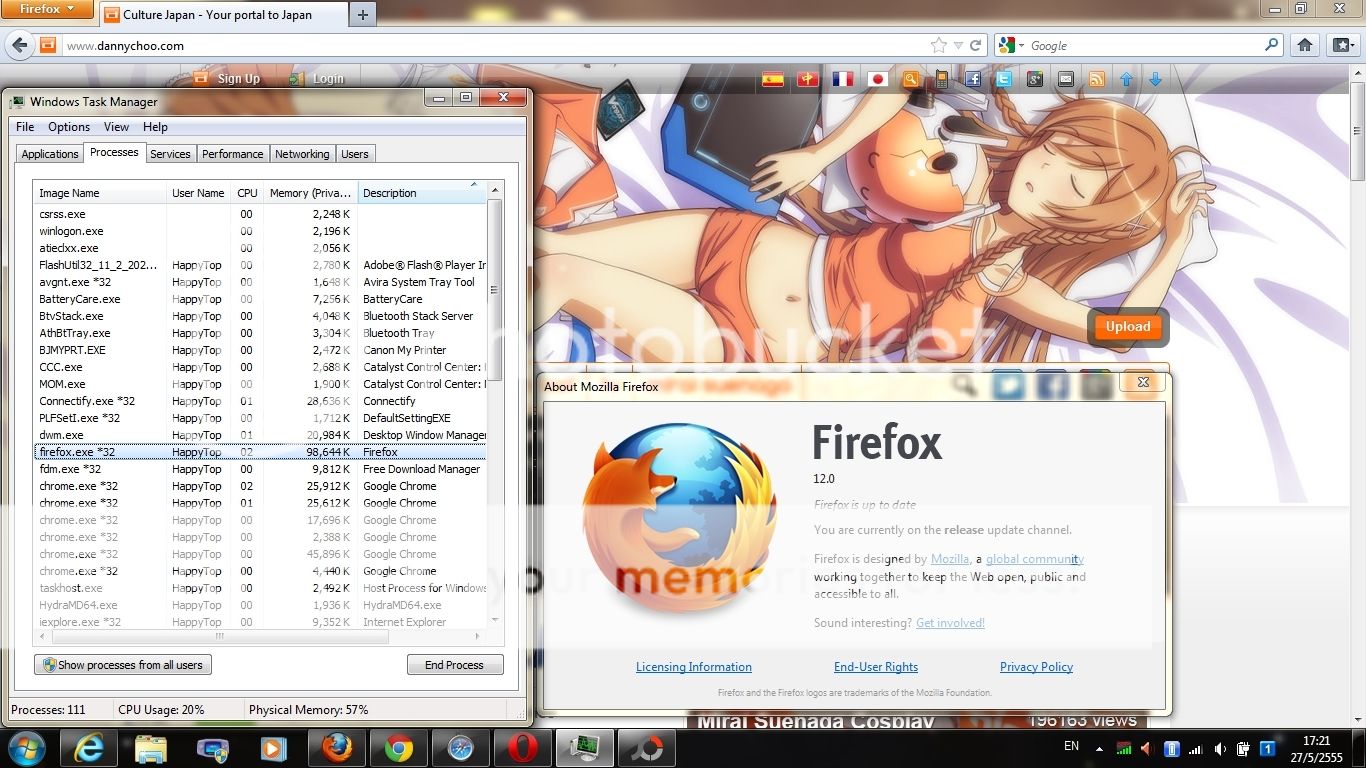This screenshot has height=768, width=1366.
Task: Reload the page with the refresh icon
Action: click(975, 45)
